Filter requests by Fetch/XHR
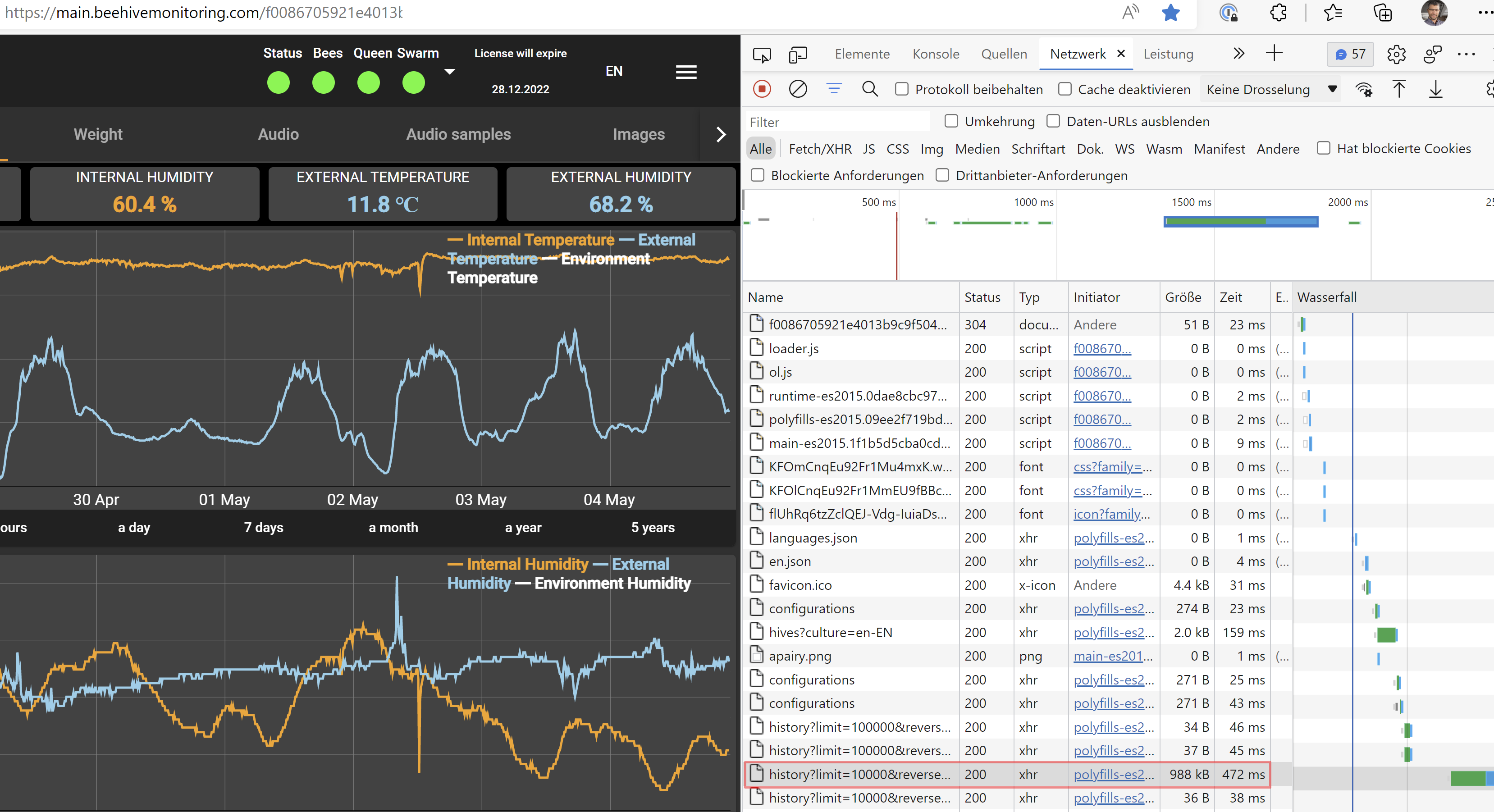This screenshot has height=812, width=1494. point(820,149)
